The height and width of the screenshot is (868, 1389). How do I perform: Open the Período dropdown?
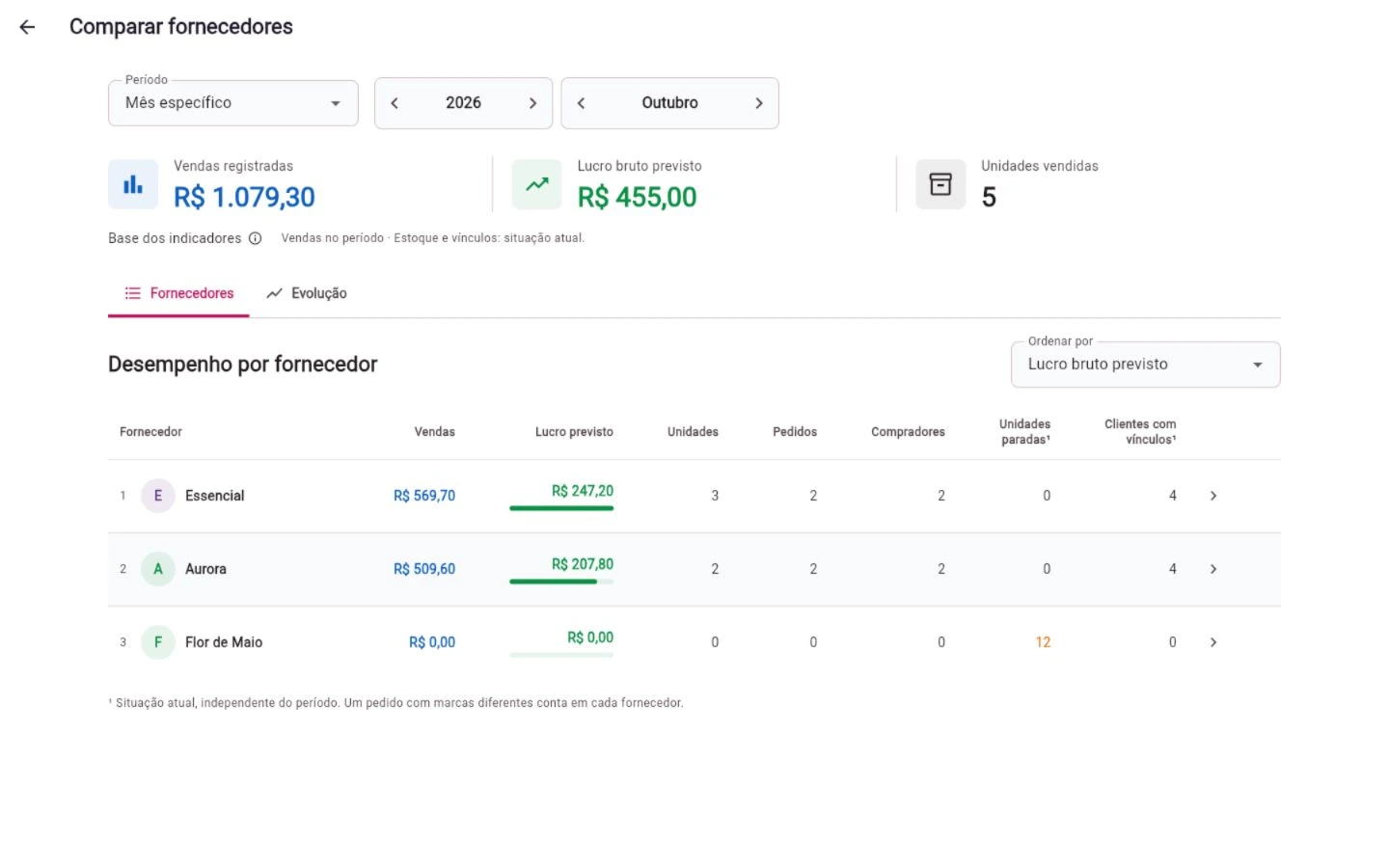232,102
